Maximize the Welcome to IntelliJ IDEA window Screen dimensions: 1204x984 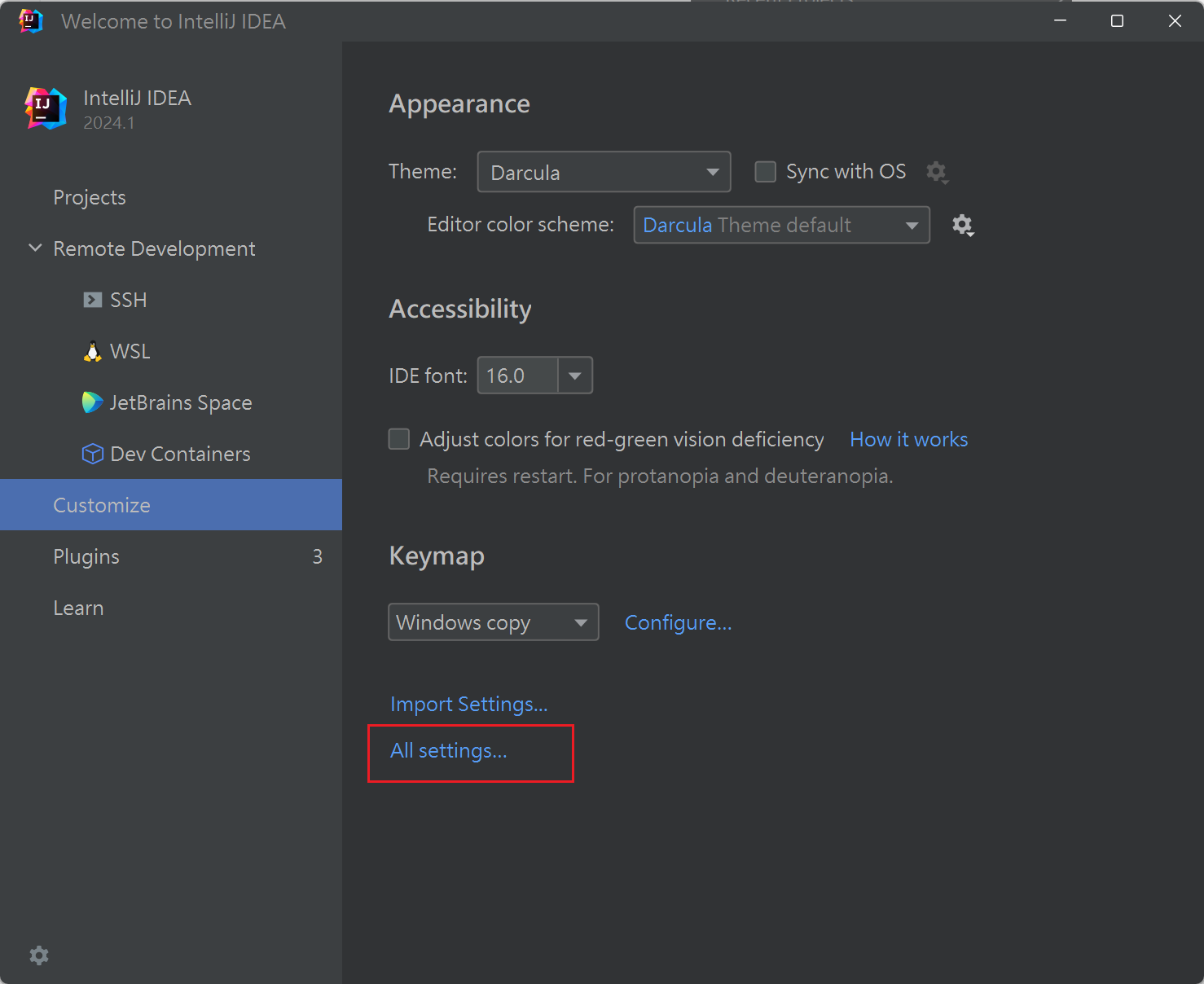[1117, 21]
